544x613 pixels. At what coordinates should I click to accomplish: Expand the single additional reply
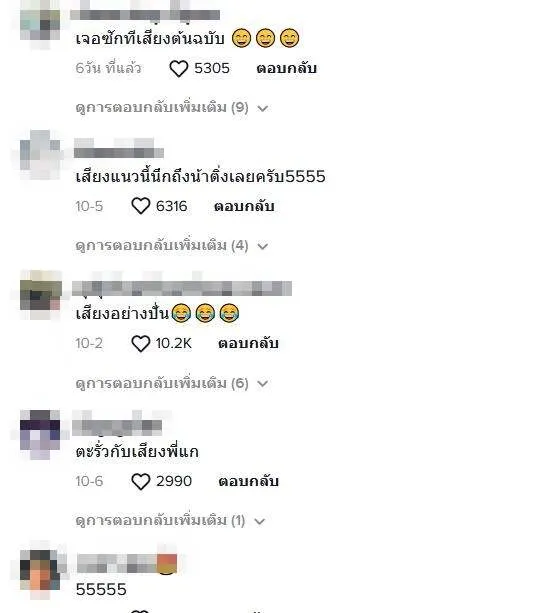(x=170, y=521)
